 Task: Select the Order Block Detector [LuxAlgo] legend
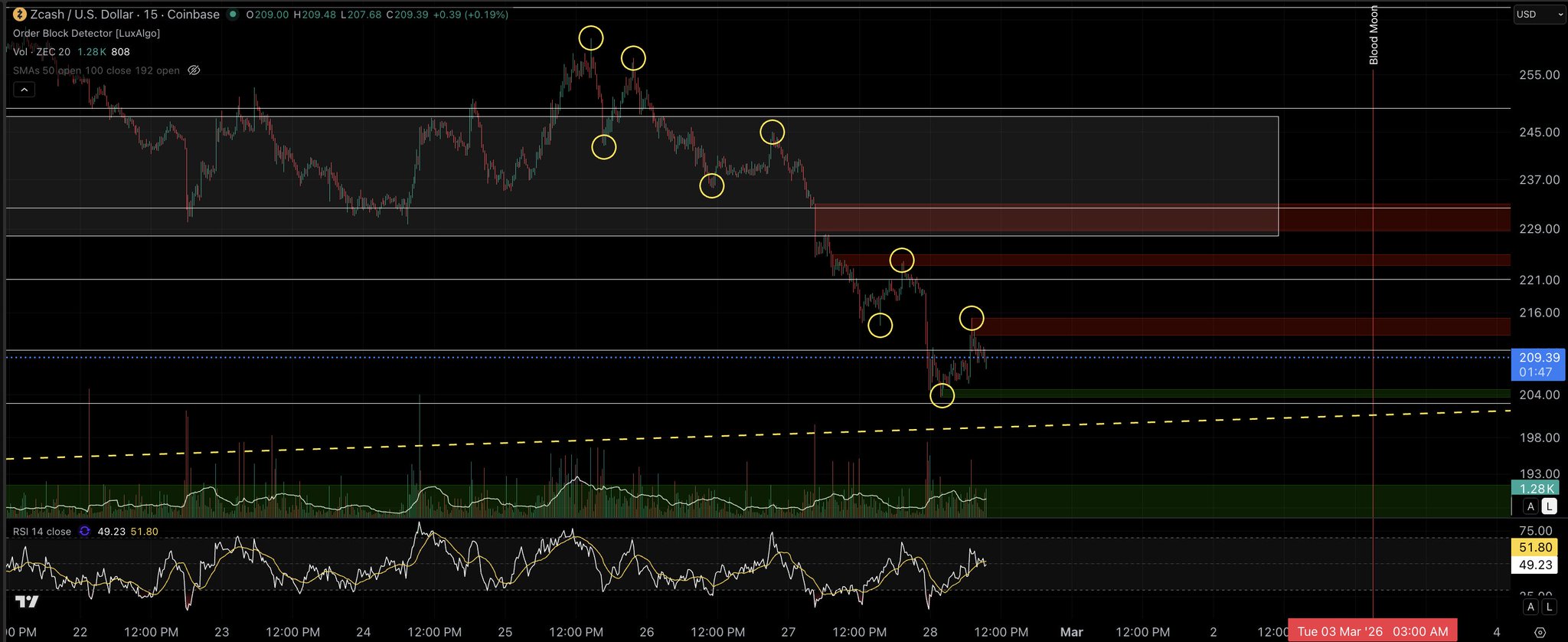(87, 33)
